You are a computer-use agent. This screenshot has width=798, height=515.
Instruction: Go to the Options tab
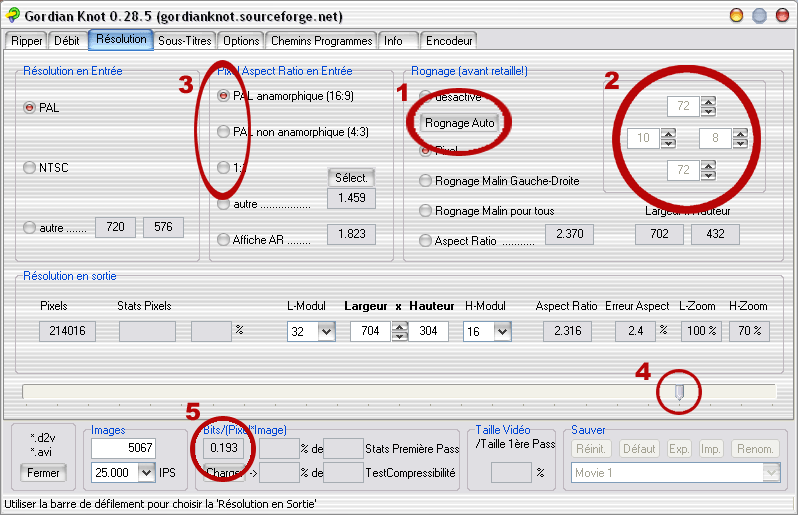(x=241, y=41)
